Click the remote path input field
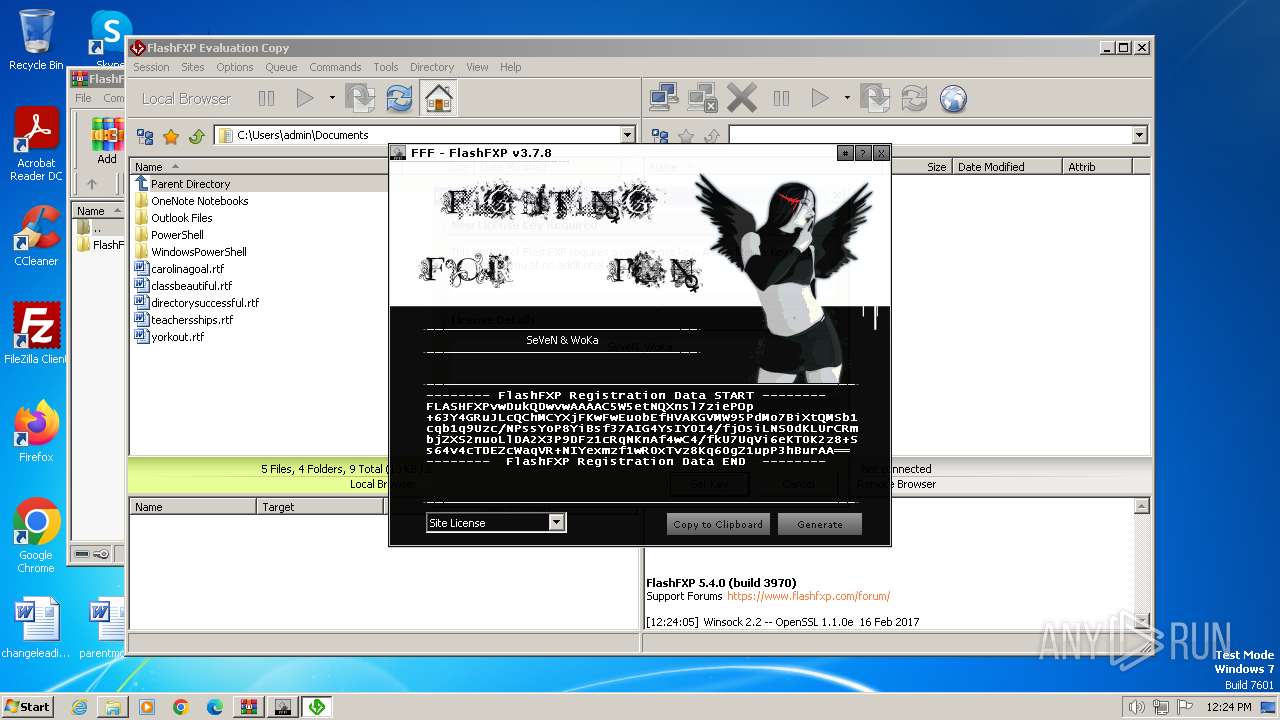The height and width of the screenshot is (720, 1280). pos(930,135)
